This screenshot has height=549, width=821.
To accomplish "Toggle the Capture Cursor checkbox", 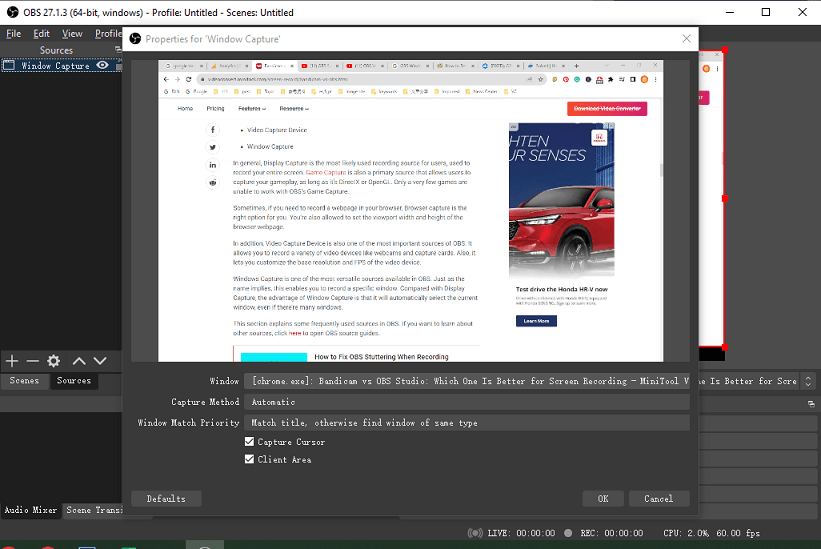I will [249, 442].
